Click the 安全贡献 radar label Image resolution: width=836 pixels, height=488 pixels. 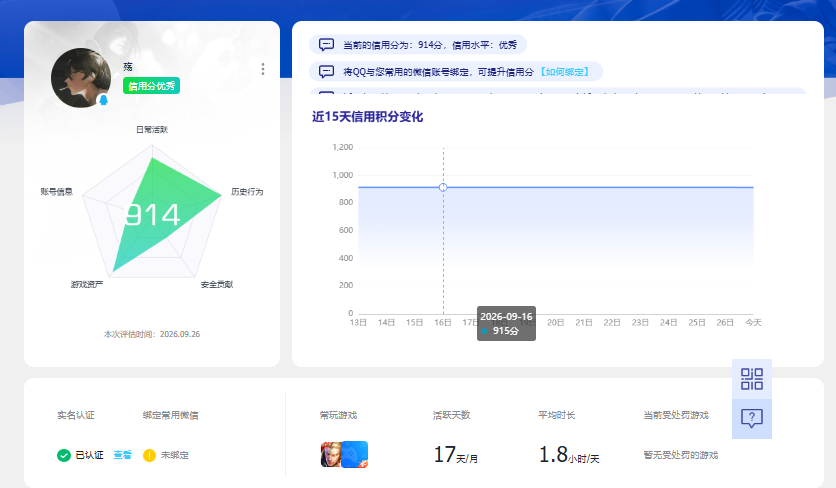(x=217, y=284)
